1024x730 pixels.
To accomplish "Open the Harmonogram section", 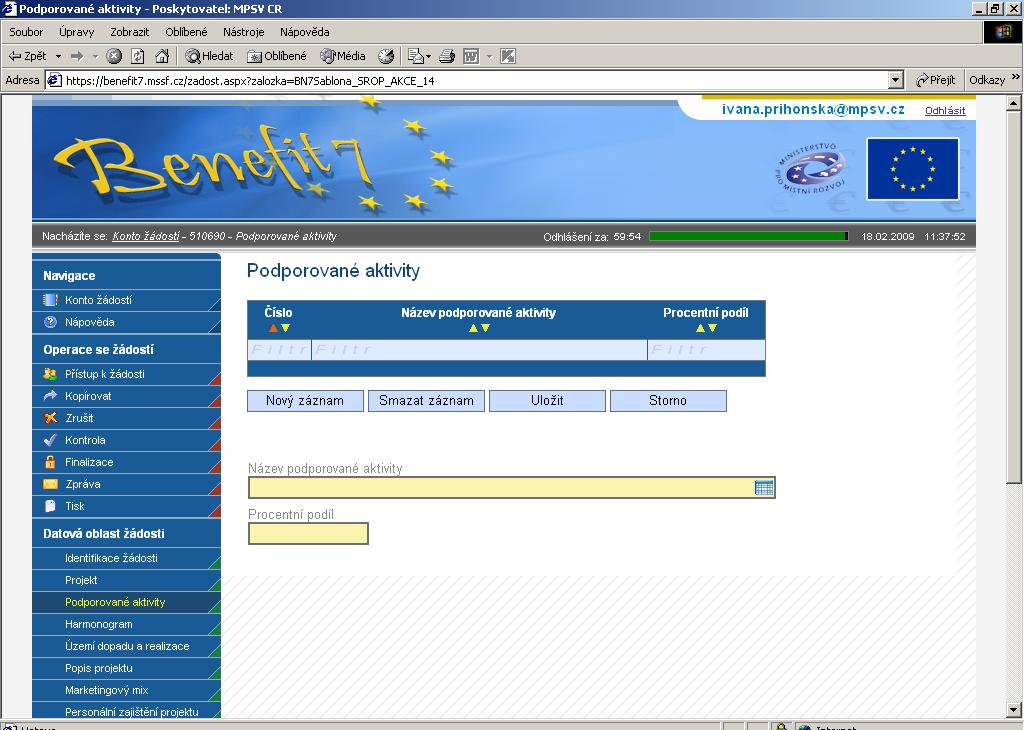I will pos(126,625).
